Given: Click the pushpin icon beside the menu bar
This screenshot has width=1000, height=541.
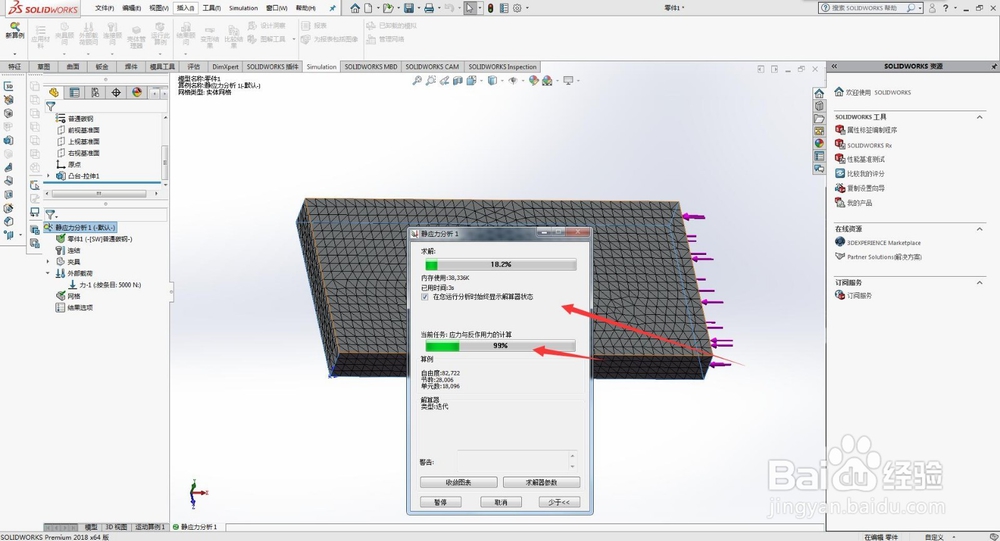Looking at the screenshot, I should click(x=332, y=8).
